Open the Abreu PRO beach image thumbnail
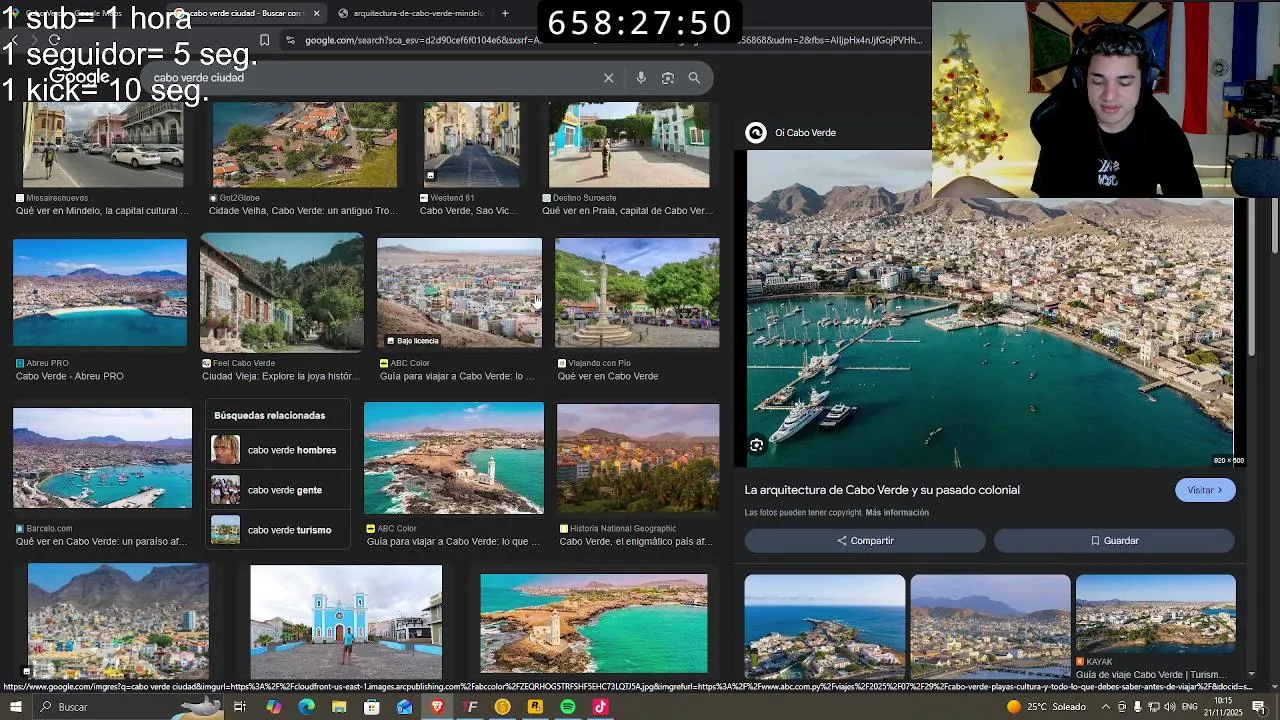This screenshot has width=1280, height=720. click(x=100, y=292)
